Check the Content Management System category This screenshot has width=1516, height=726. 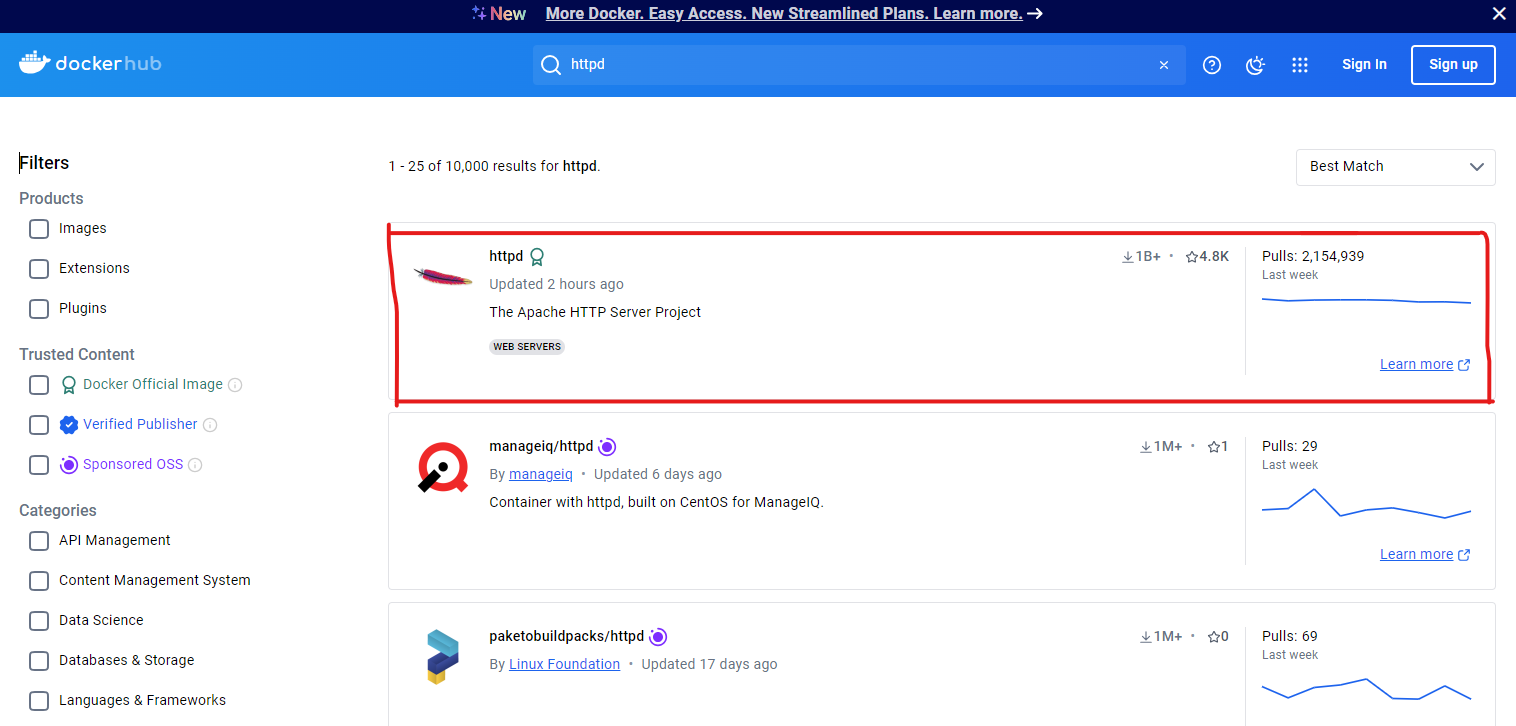point(39,581)
